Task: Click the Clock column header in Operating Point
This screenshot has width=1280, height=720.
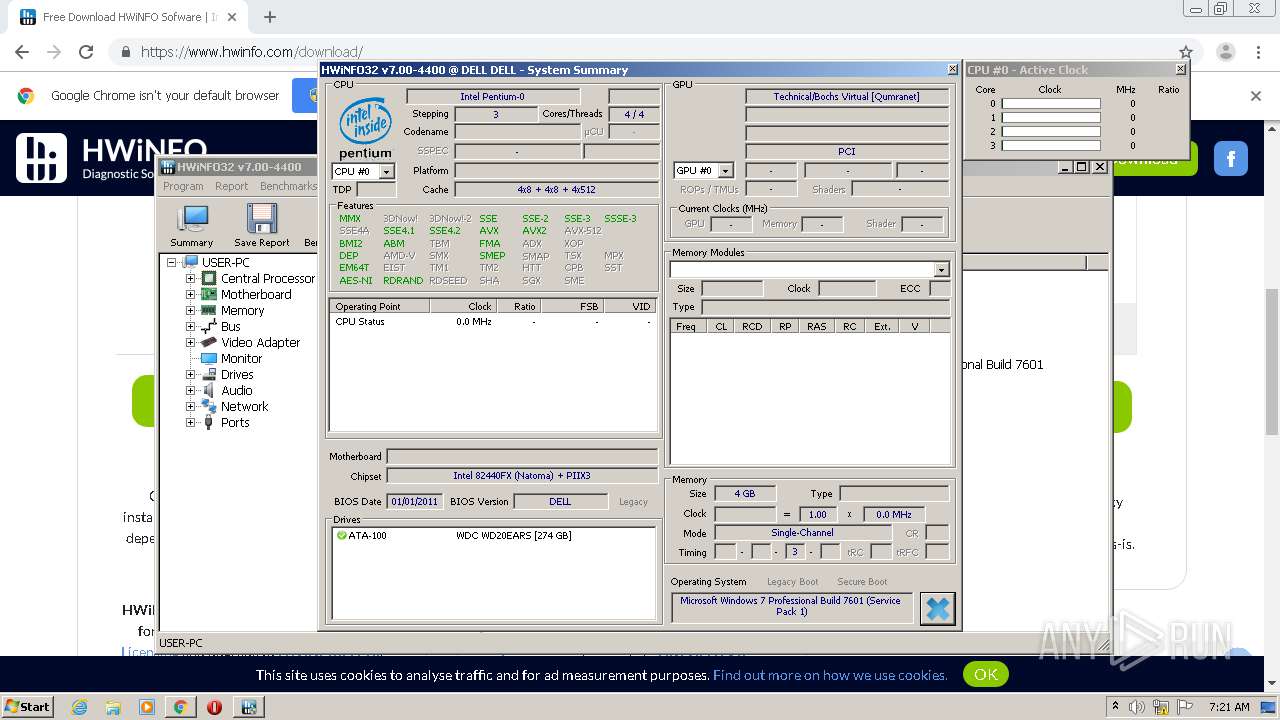Action: pyautogui.click(x=463, y=307)
